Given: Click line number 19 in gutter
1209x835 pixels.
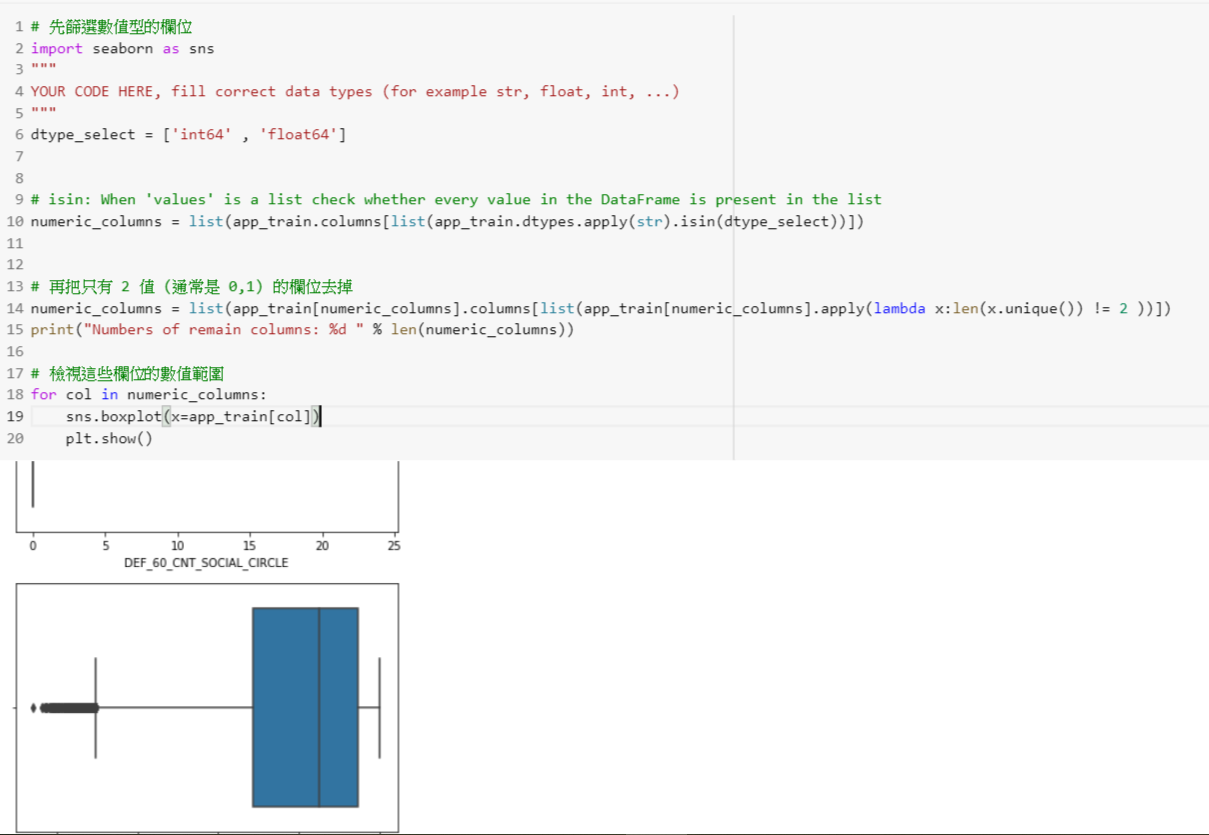Looking at the screenshot, I should click(x=15, y=416).
